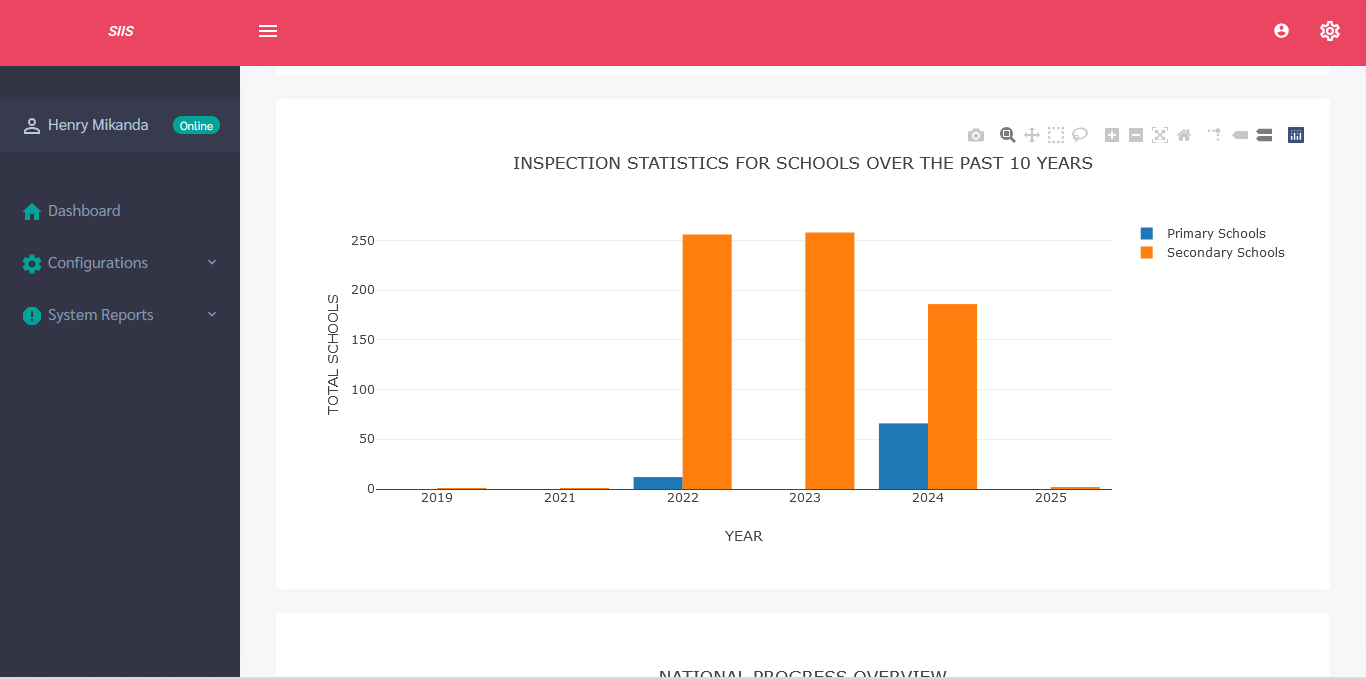Download plot as PNG camera icon
The image size is (1366, 679).
point(976,135)
